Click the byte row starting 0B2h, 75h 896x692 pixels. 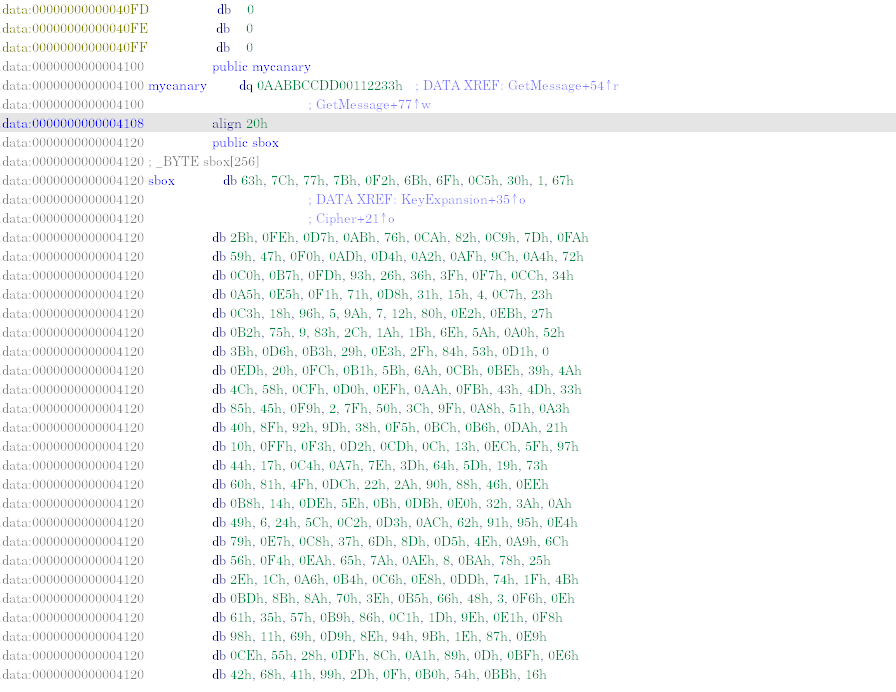(x=388, y=333)
